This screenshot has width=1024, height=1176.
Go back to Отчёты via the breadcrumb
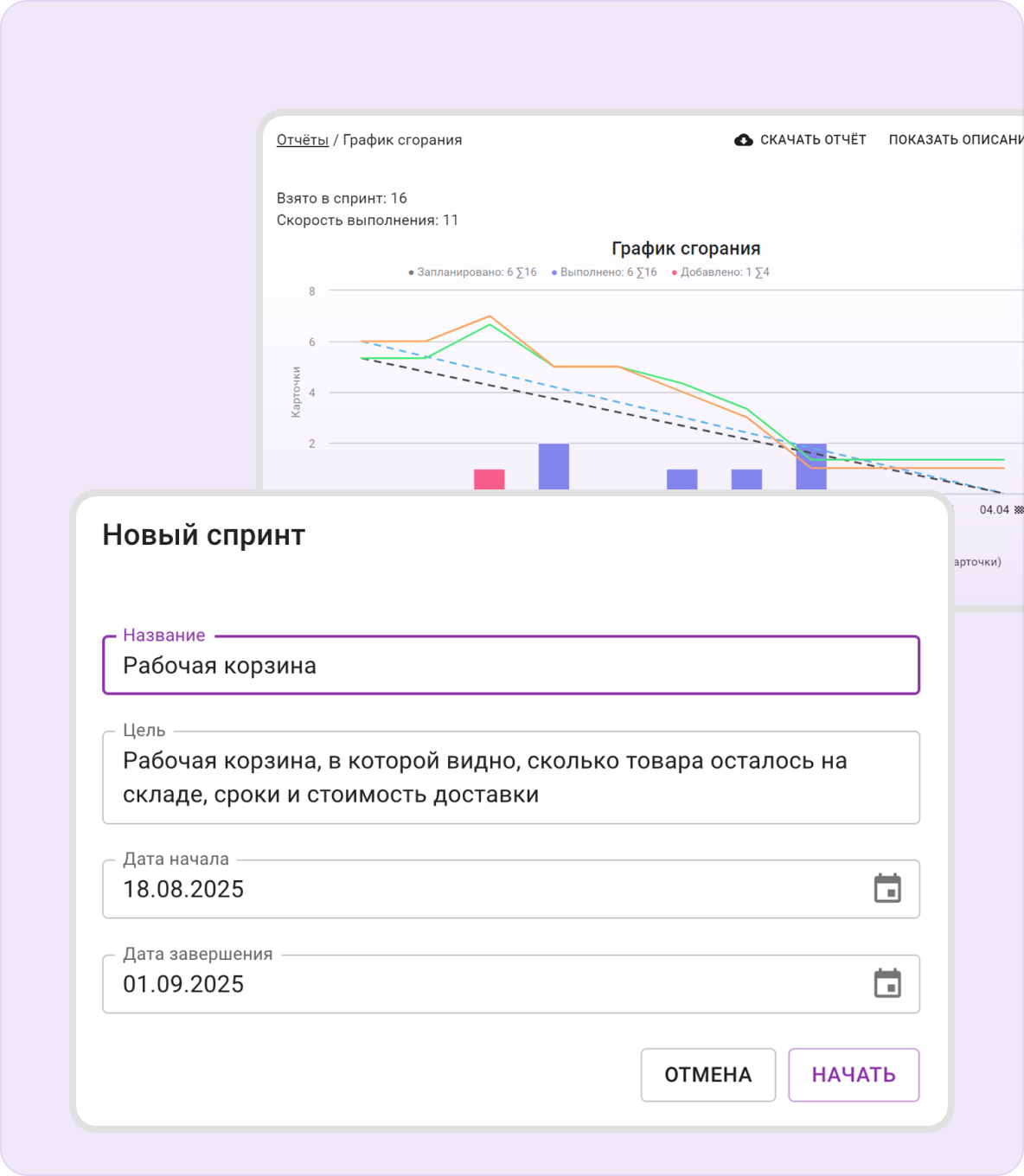tap(302, 140)
